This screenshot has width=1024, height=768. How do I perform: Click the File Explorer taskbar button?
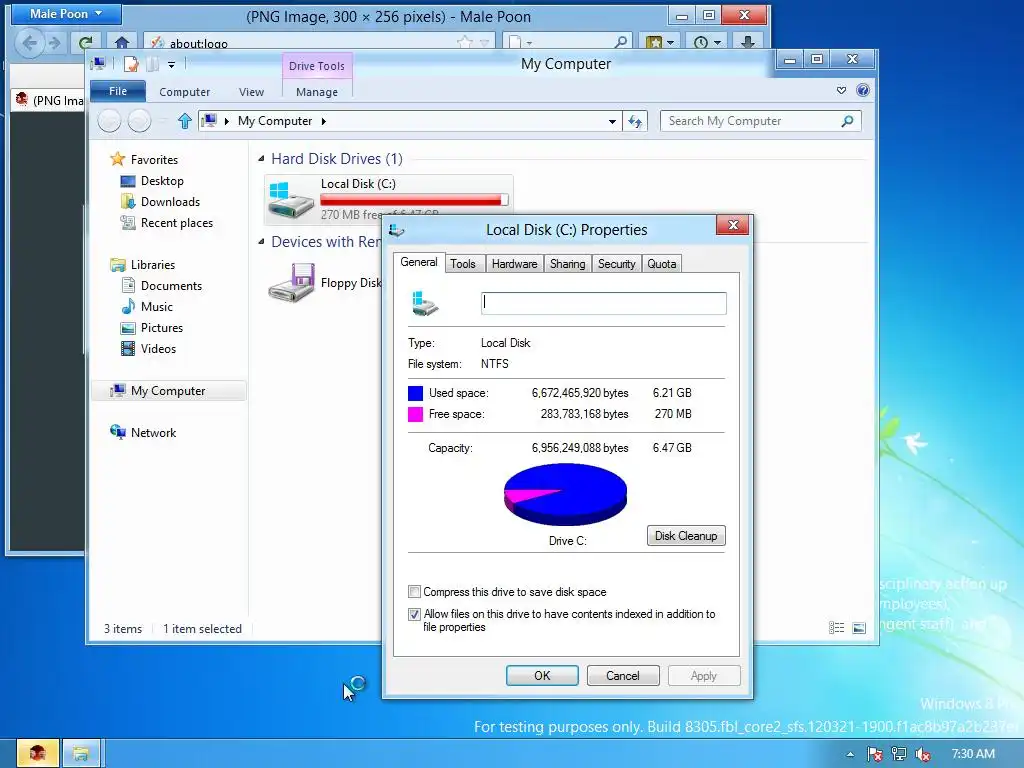[x=81, y=753]
